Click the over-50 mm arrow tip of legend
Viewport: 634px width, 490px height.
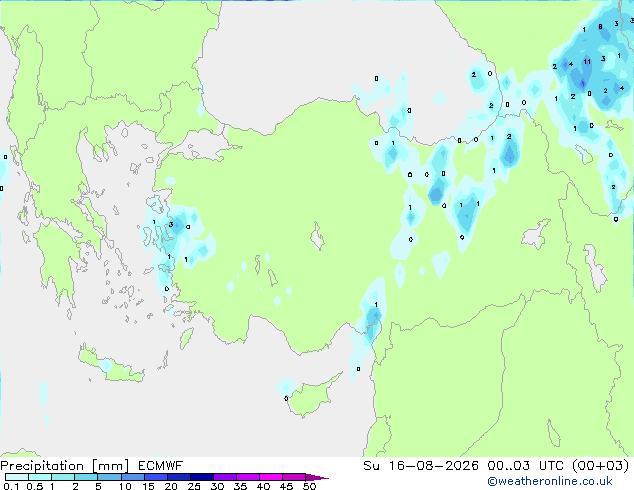point(317,477)
